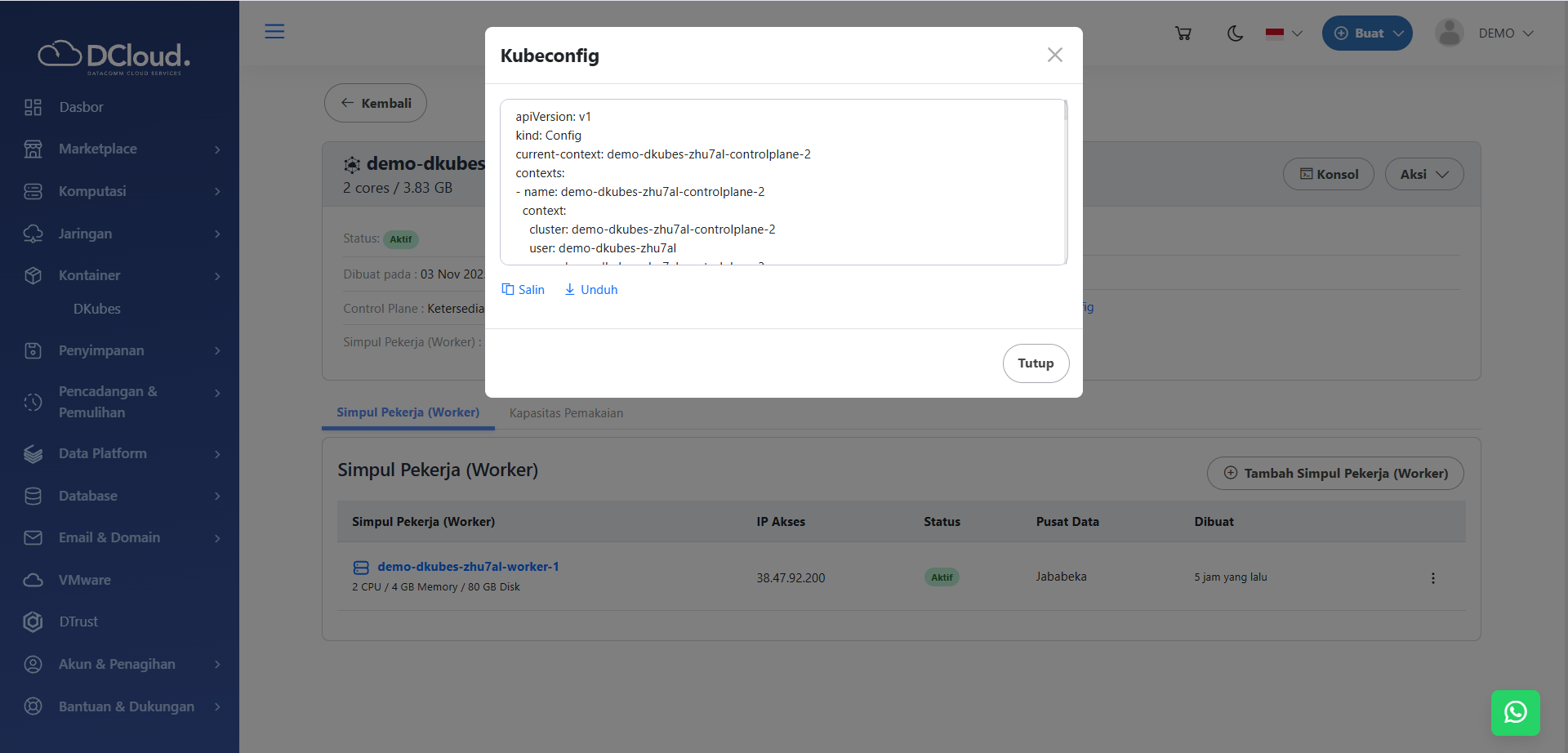Download kubeconfig using Unduh

click(590, 290)
